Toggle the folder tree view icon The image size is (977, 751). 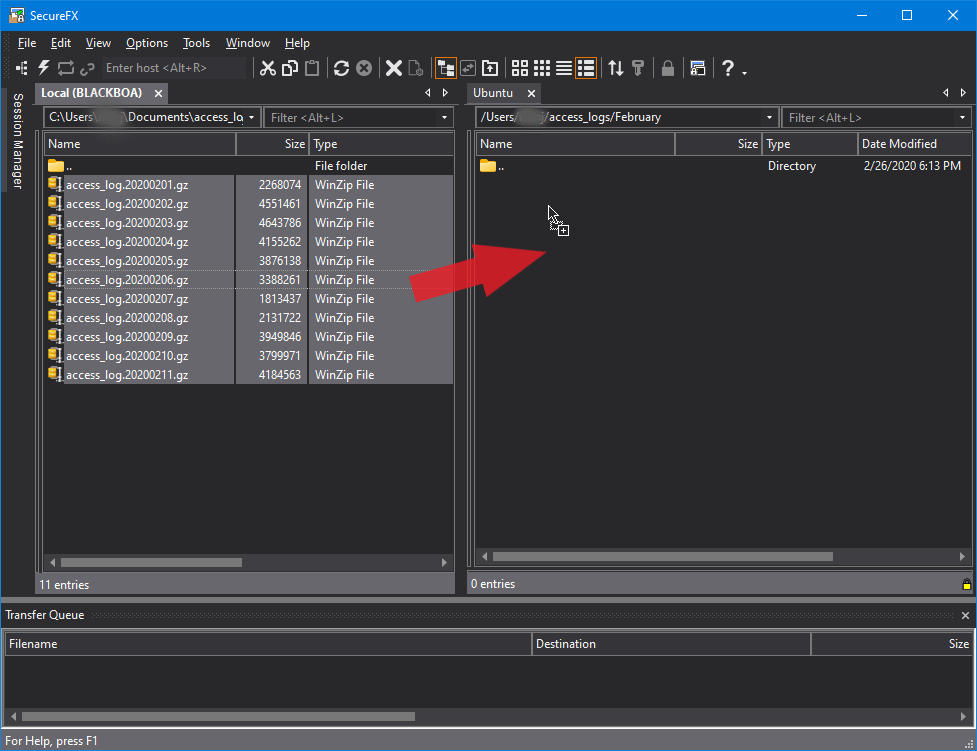446,68
